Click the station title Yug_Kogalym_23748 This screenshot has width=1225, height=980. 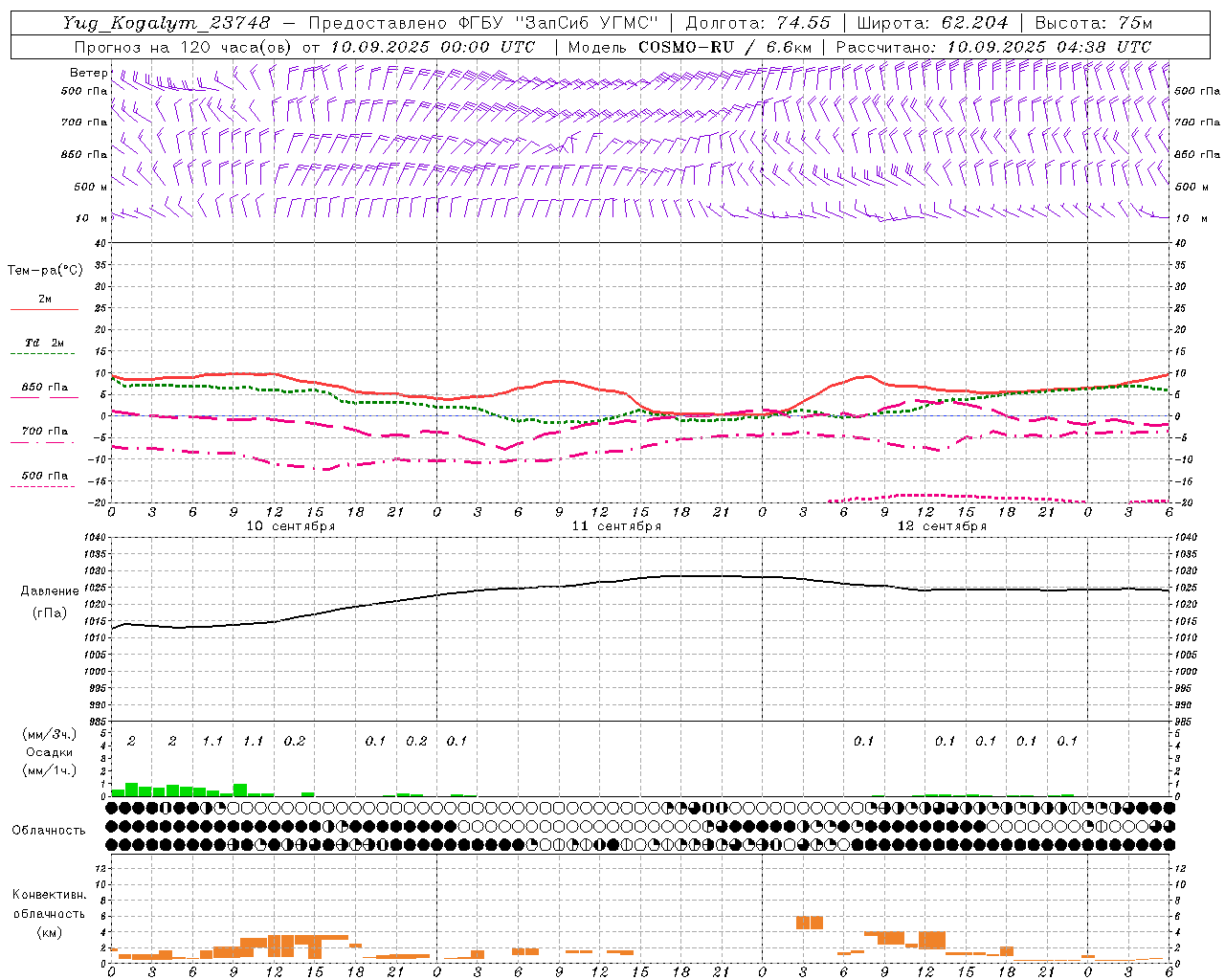[167, 23]
